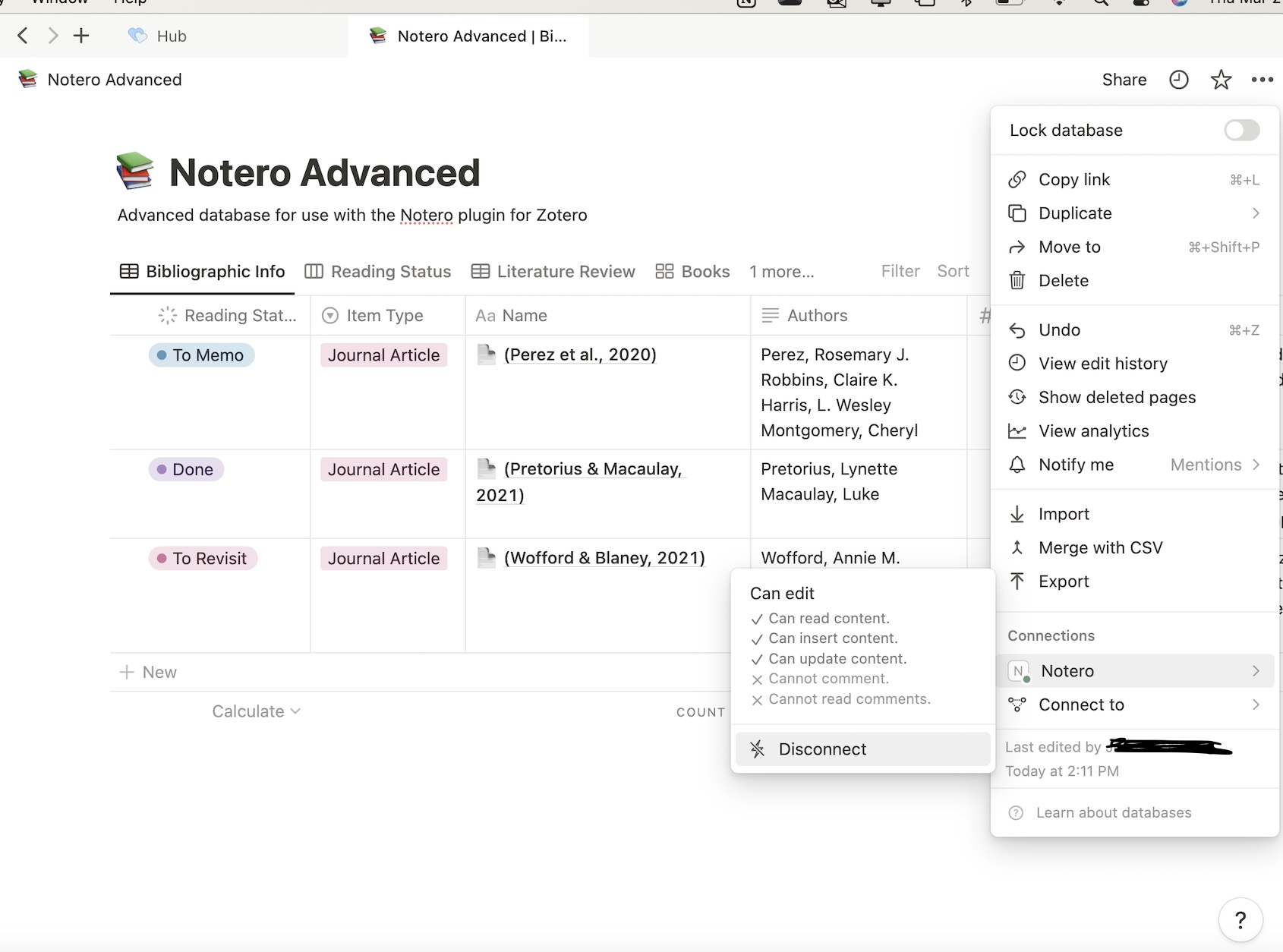The image size is (1283, 952).
Task: Open the Notify me Mentions dropdown
Action: (x=1215, y=465)
